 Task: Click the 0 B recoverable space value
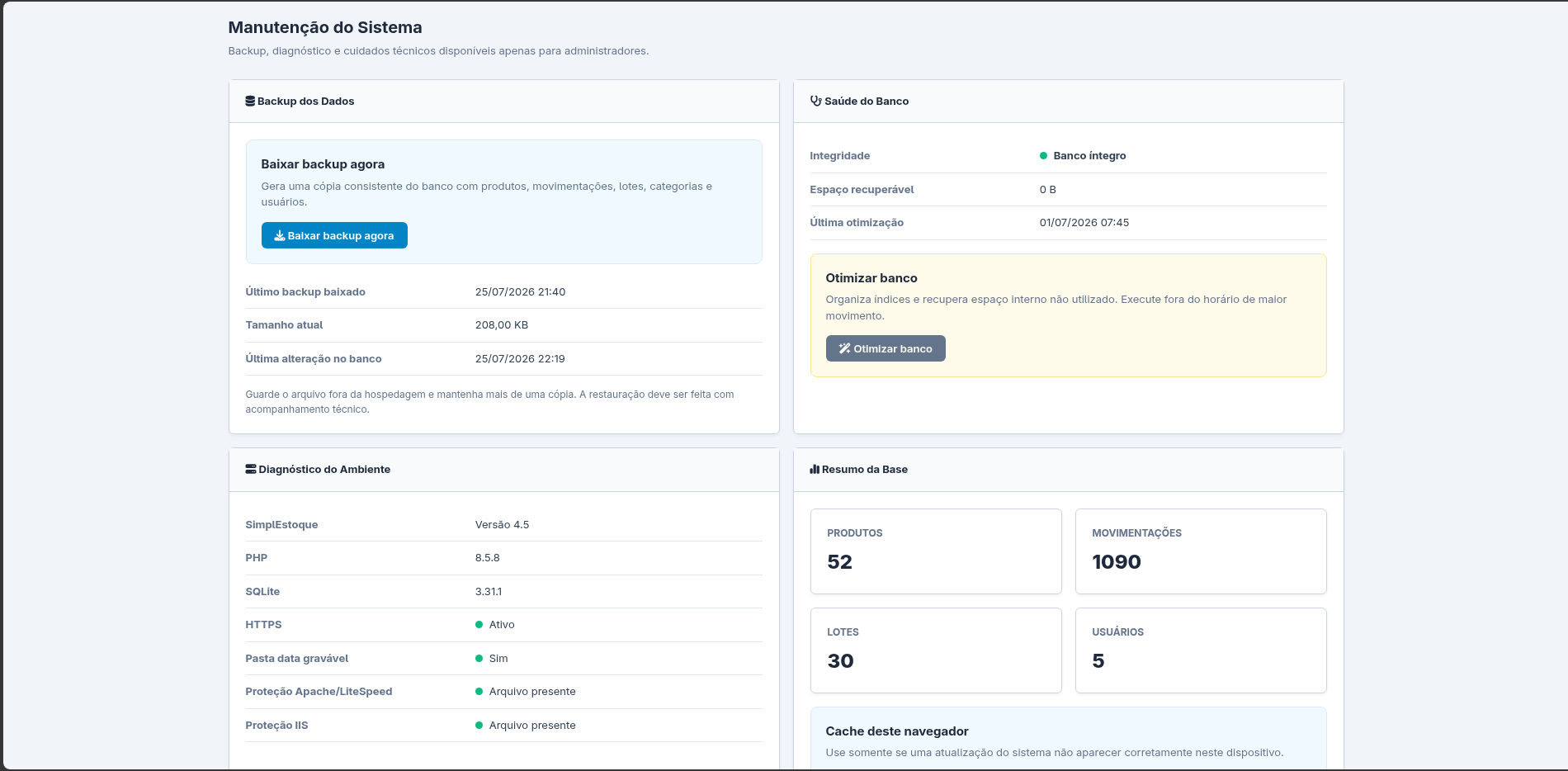(1048, 189)
